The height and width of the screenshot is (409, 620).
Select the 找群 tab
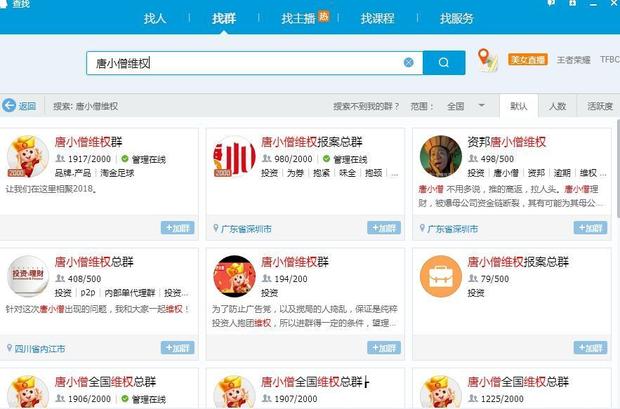click(224, 18)
